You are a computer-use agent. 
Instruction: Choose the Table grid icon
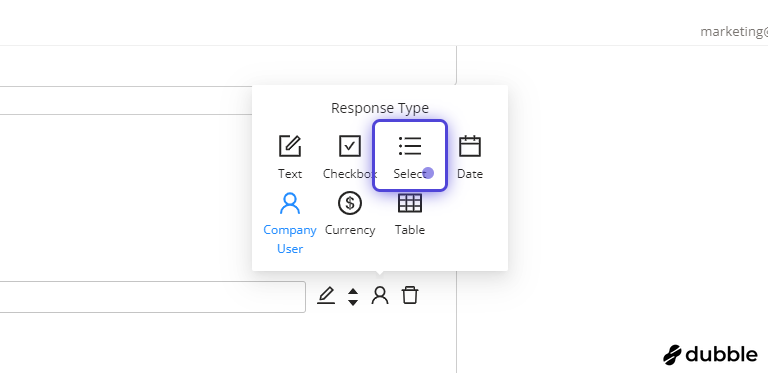pyautogui.click(x=410, y=203)
